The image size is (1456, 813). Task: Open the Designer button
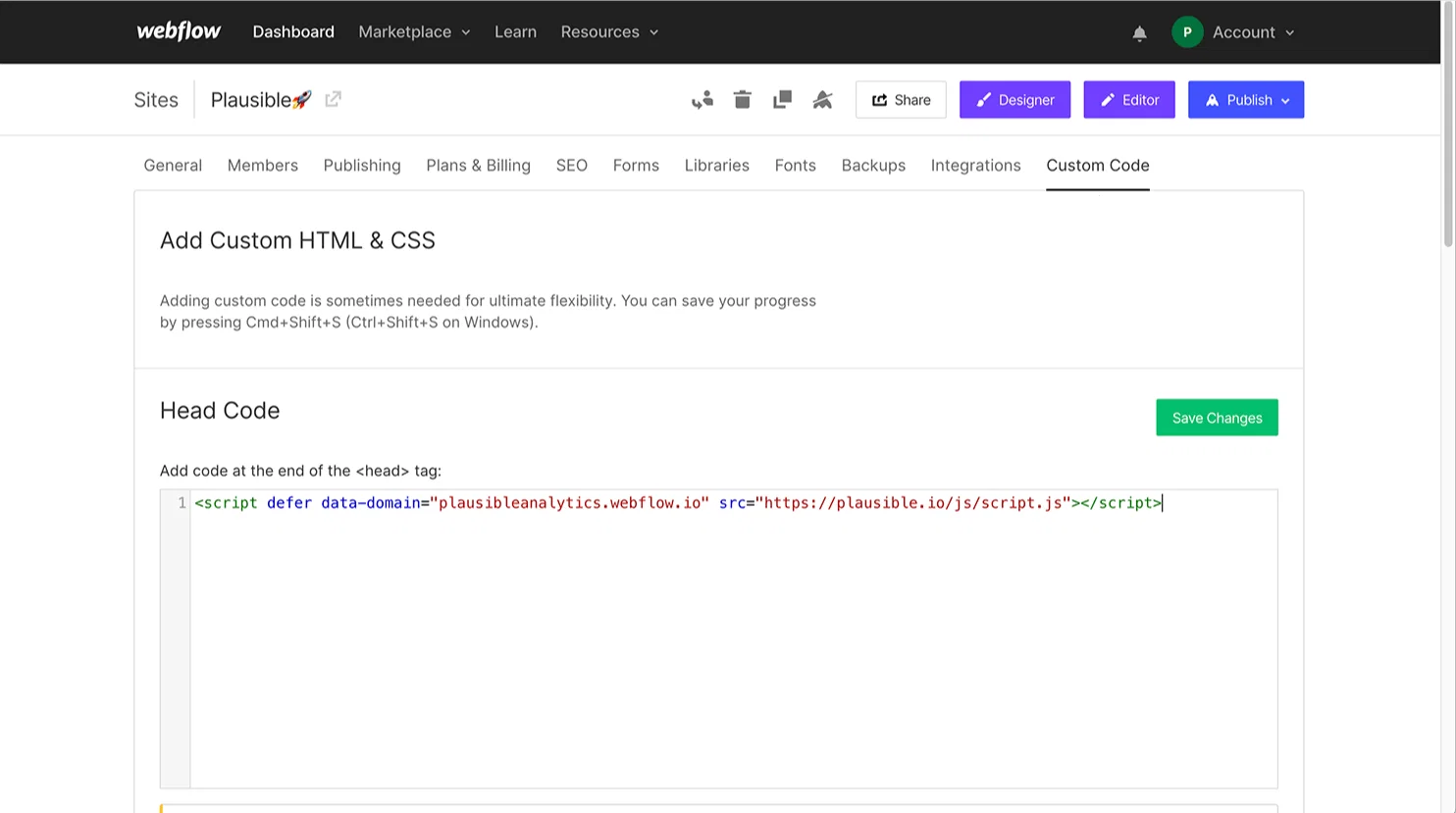click(x=1014, y=100)
